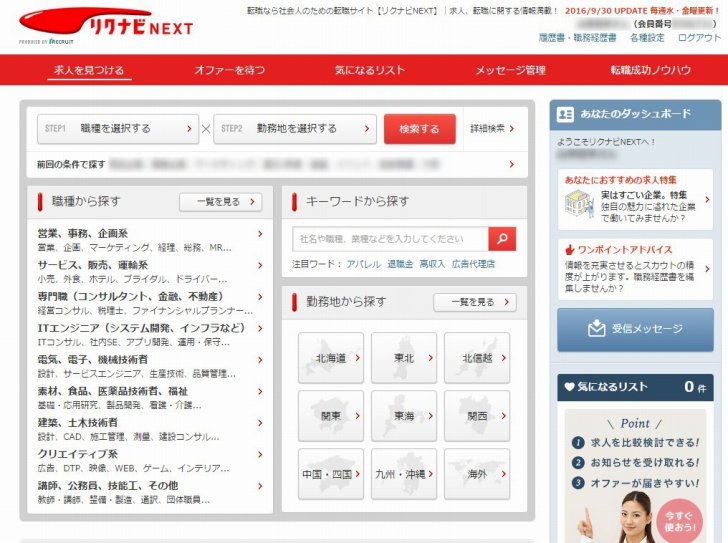The width and height of the screenshot is (728, 543).
Task: Expand 前回の条件で探す row arrow
Action: click(512, 164)
